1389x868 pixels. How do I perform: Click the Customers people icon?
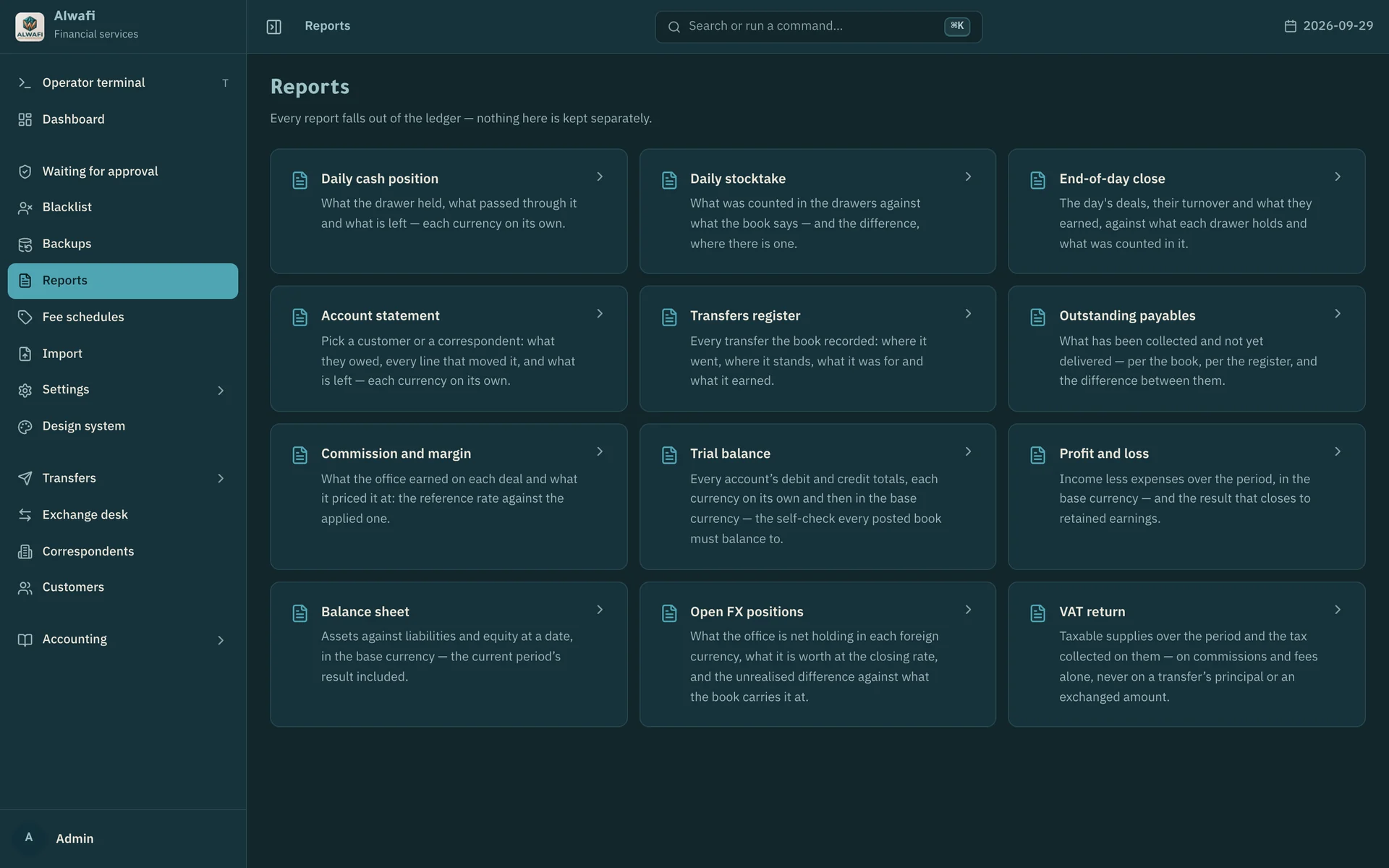click(25, 587)
